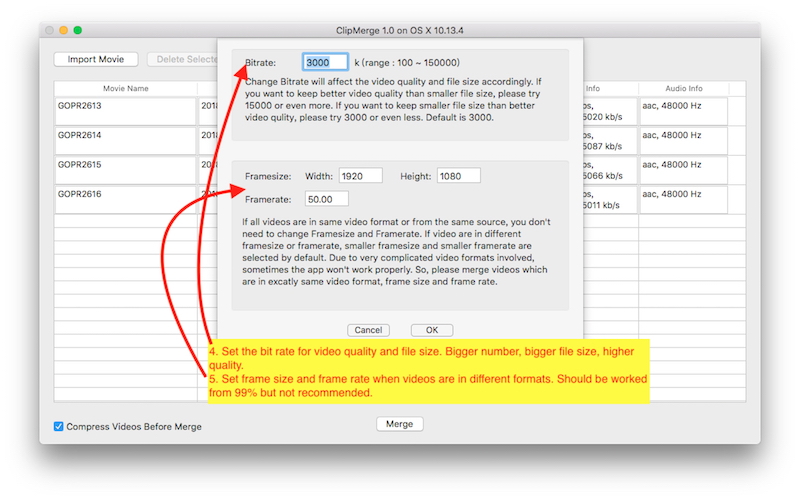Click the Merge button

(x=399, y=424)
